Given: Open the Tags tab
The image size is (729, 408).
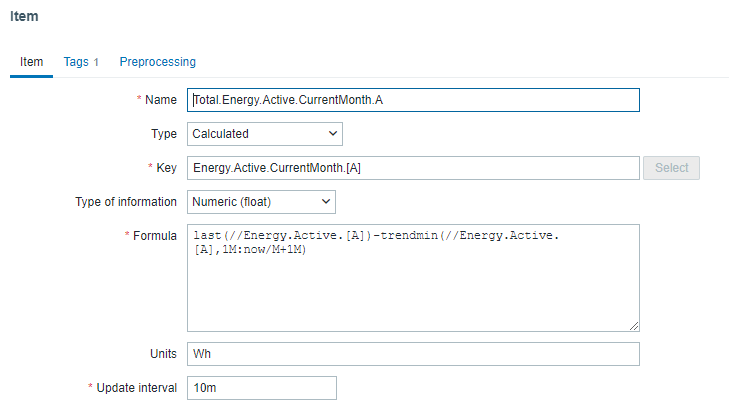Looking at the screenshot, I should pyautogui.click(x=80, y=61).
